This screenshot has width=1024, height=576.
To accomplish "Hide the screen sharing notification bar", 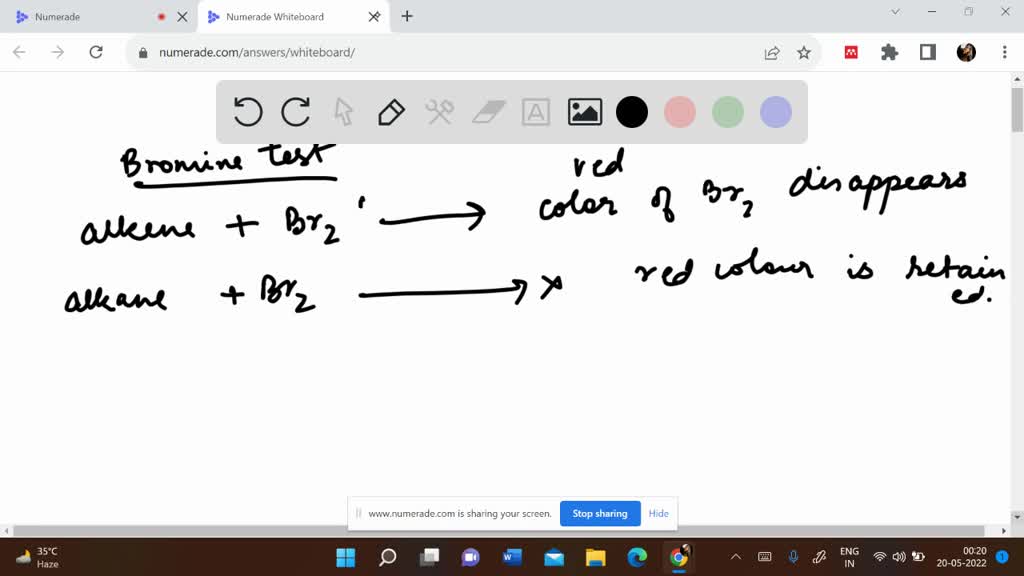I will 658,513.
